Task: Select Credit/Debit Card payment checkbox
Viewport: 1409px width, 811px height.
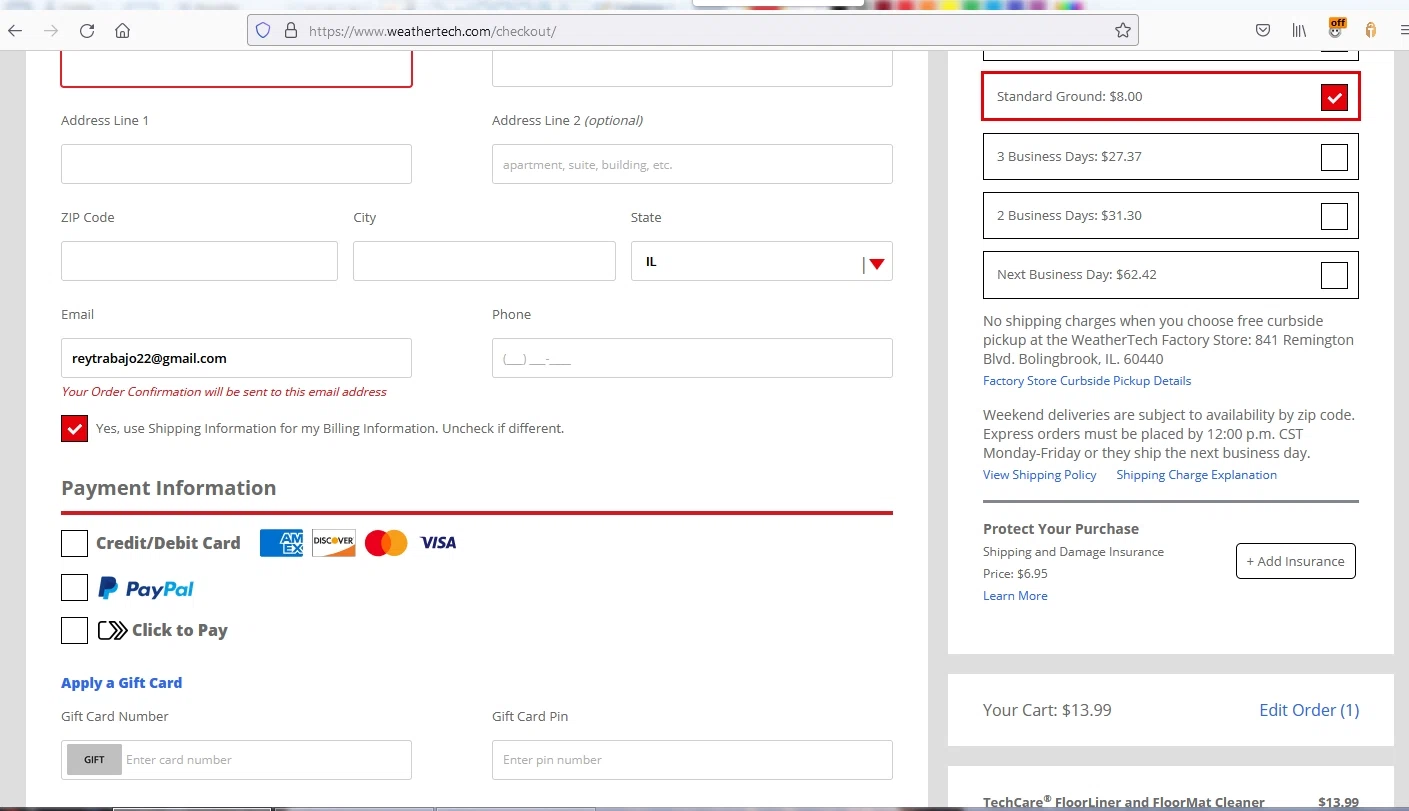Action: click(x=74, y=543)
